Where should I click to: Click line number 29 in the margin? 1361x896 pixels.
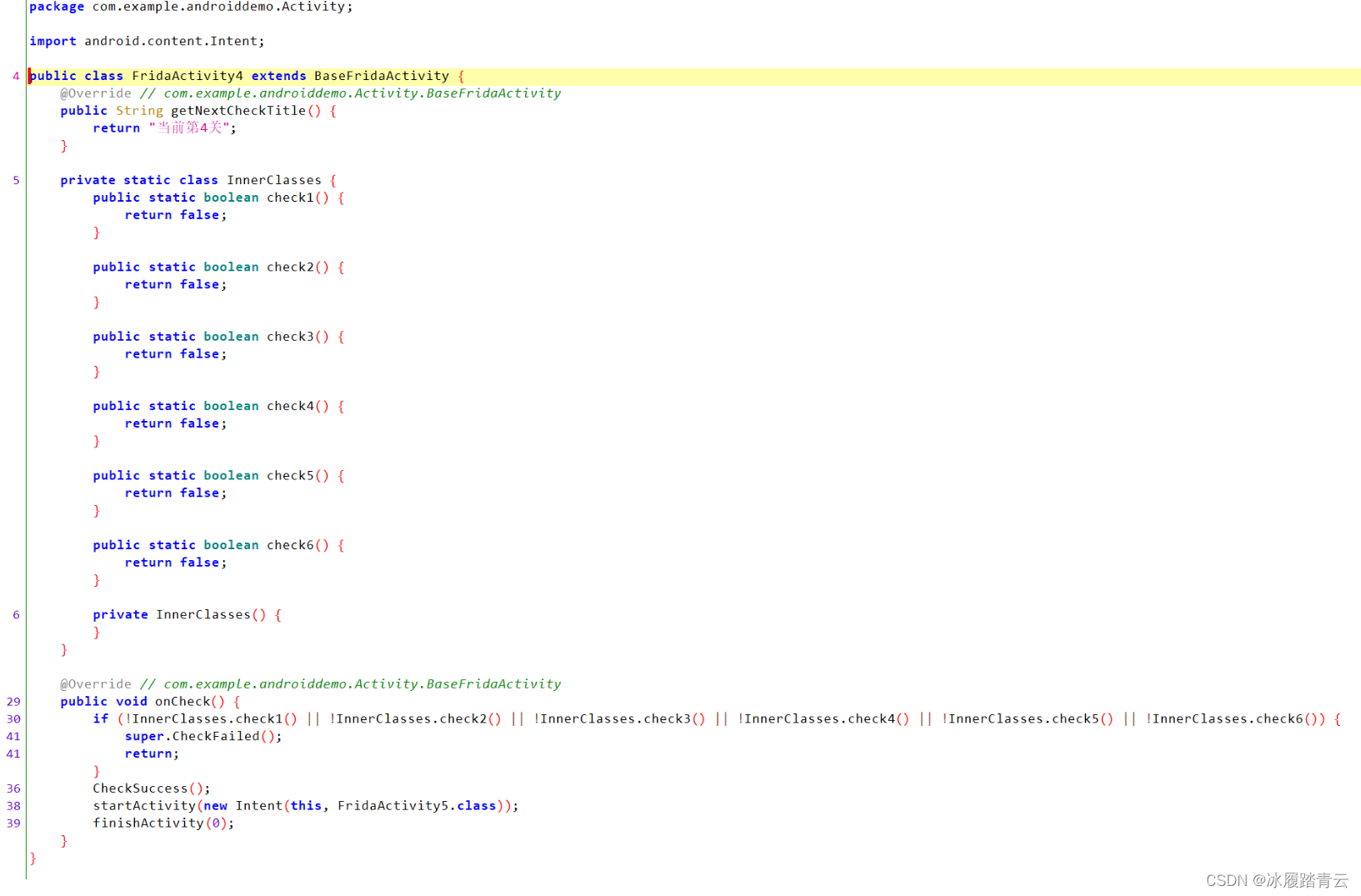click(x=13, y=701)
